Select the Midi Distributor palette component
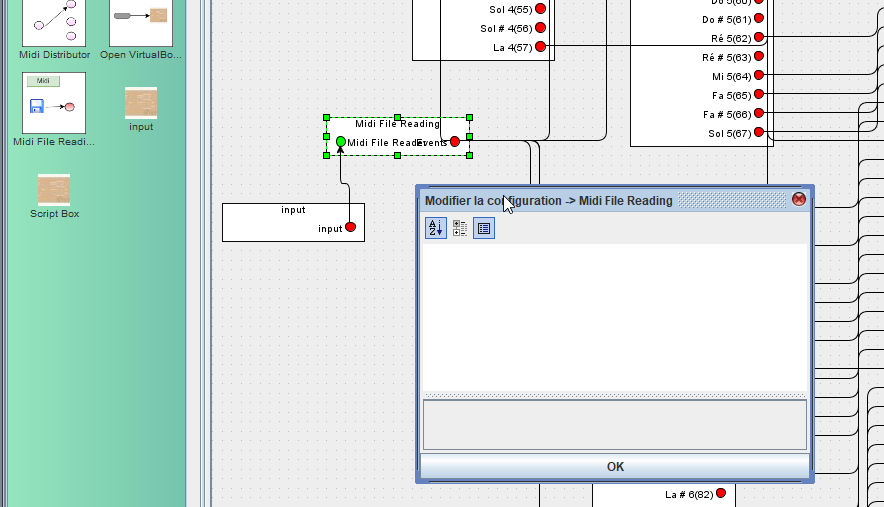The height and width of the screenshot is (507, 884). [54, 22]
